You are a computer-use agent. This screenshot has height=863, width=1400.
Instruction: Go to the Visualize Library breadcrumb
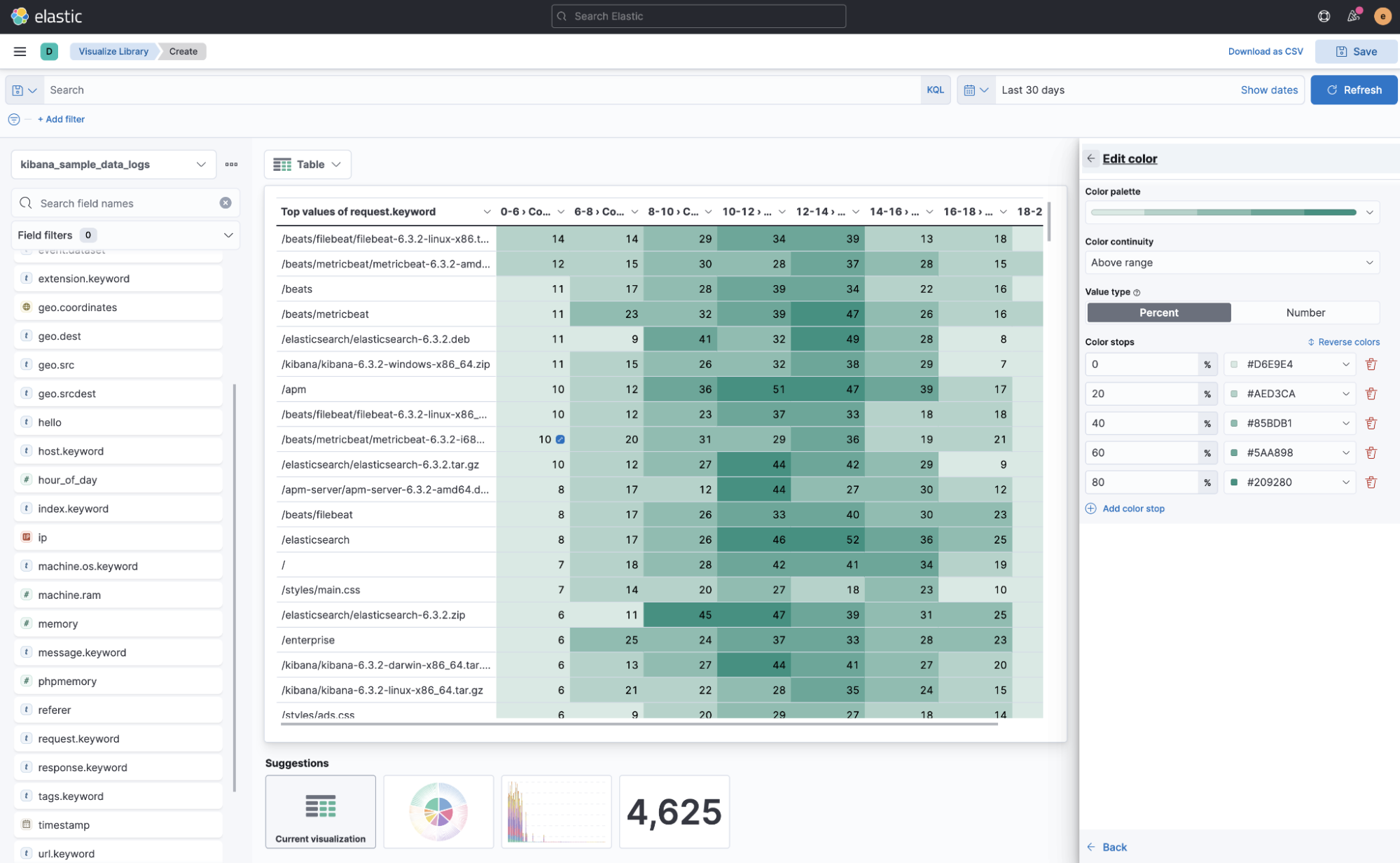point(113,51)
